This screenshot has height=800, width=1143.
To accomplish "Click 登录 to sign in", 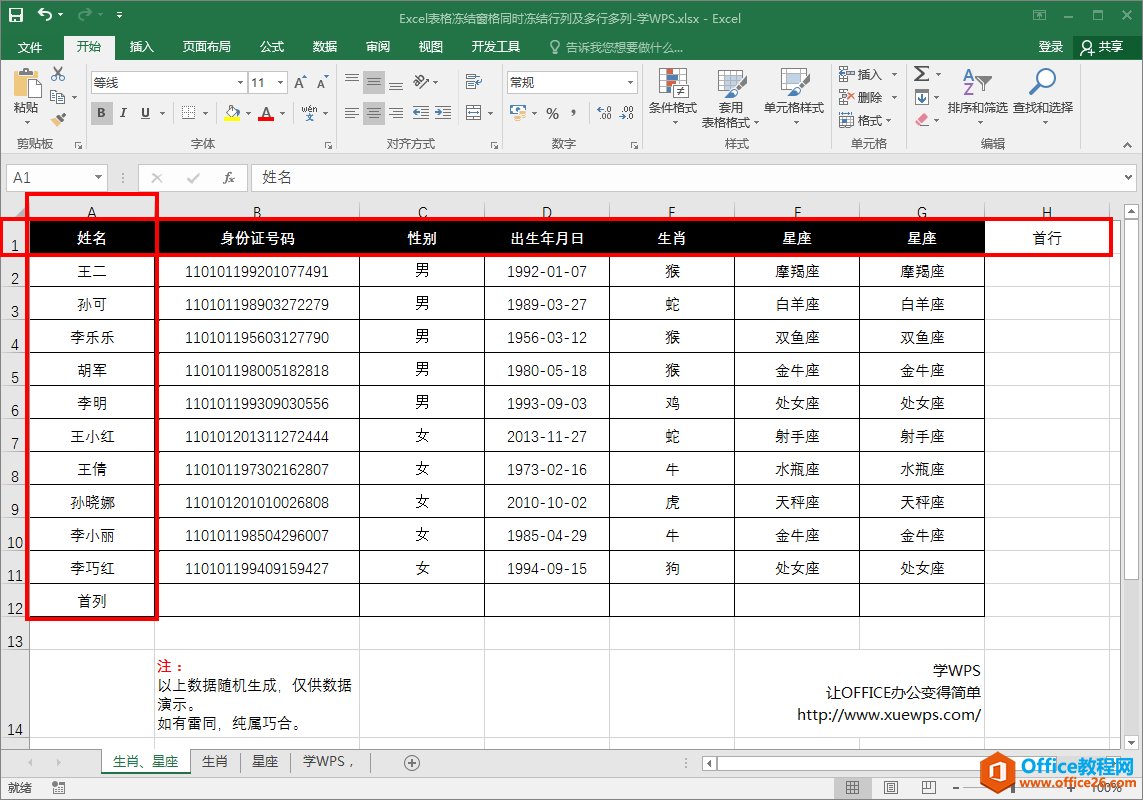I will pos(1050,47).
